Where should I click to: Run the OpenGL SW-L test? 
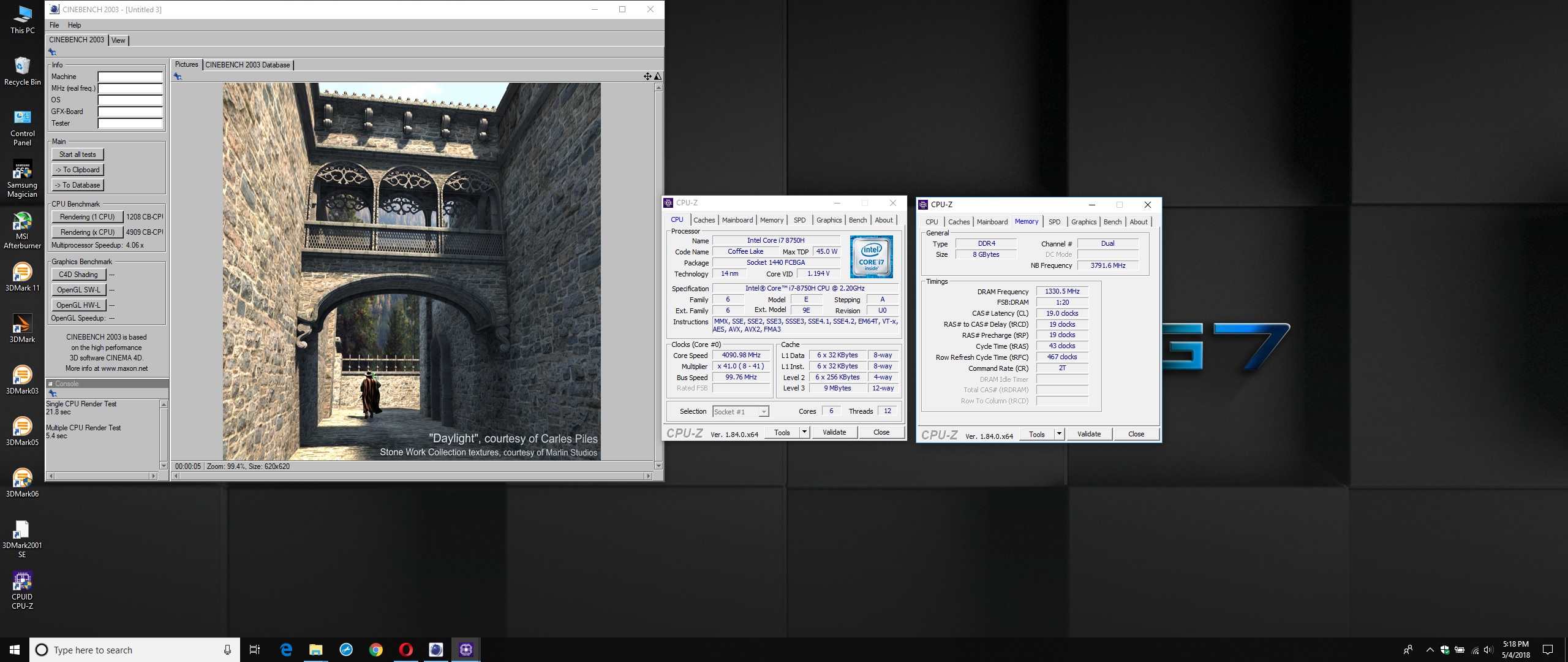[79, 290]
